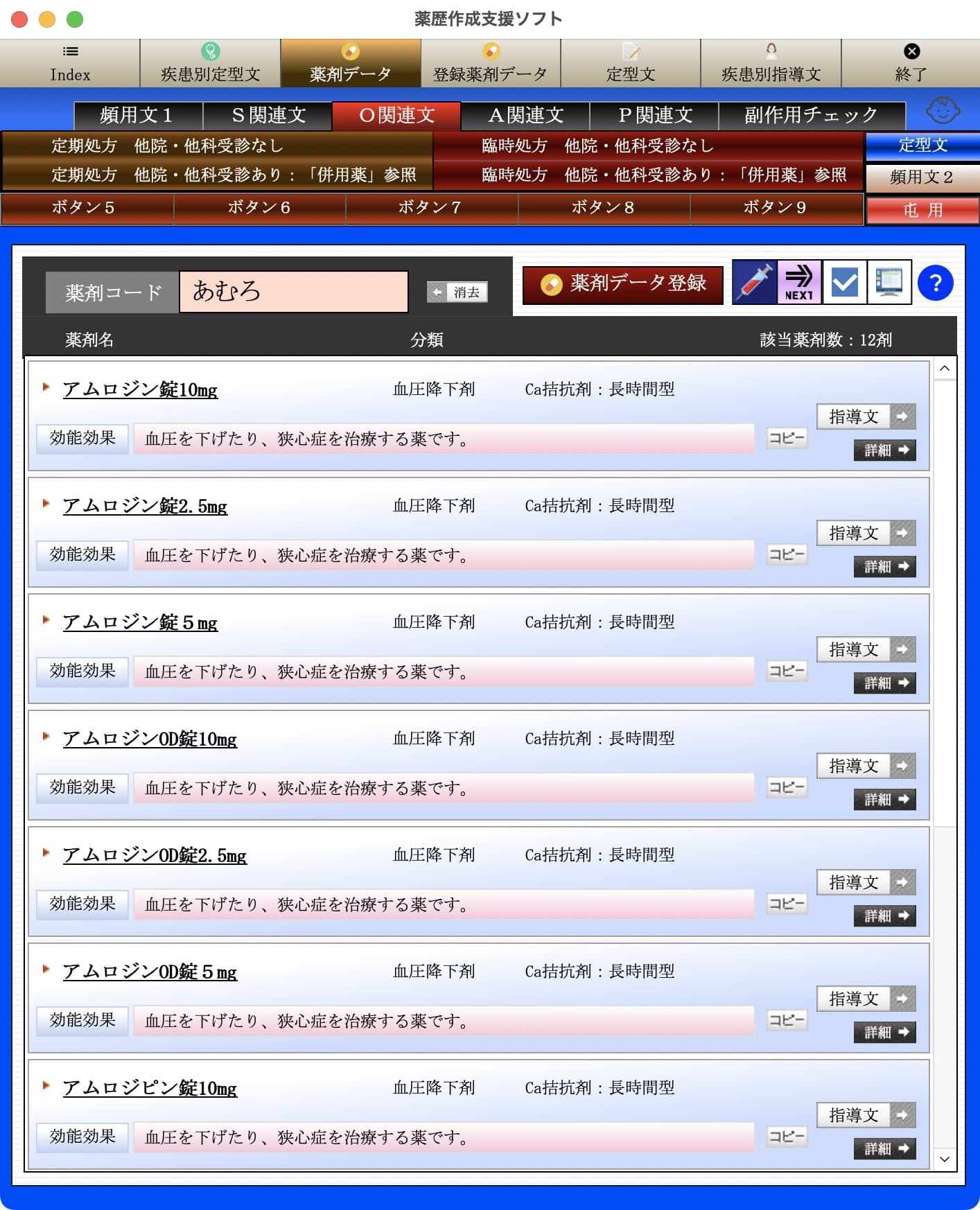Switch to the Ｏ関連文 tab
The height and width of the screenshot is (1210, 980).
tap(396, 115)
